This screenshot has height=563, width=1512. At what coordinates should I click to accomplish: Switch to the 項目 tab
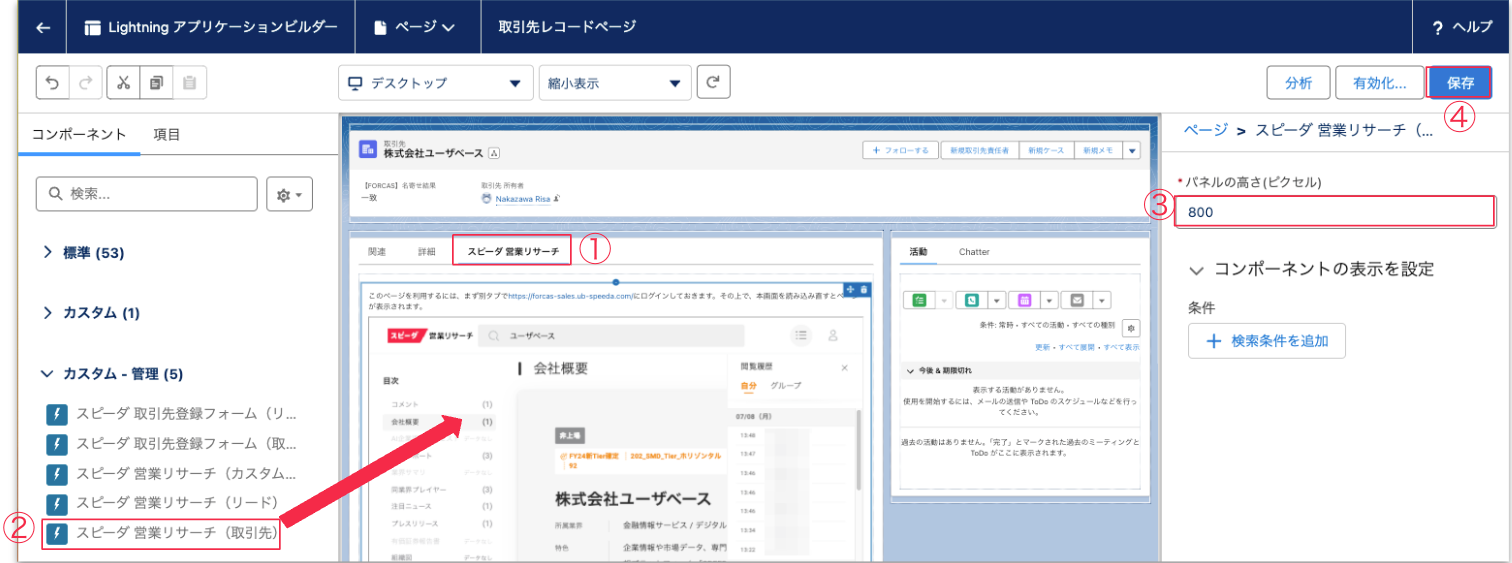167,134
